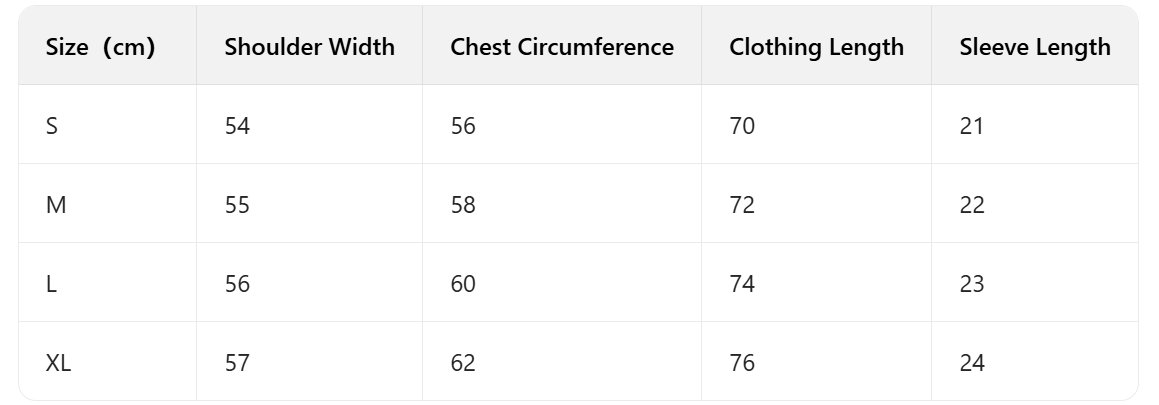The width and height of the screenshot is (1159, 405).
Task: Click chest circumference value 58
Action: [x=463, y=205]
